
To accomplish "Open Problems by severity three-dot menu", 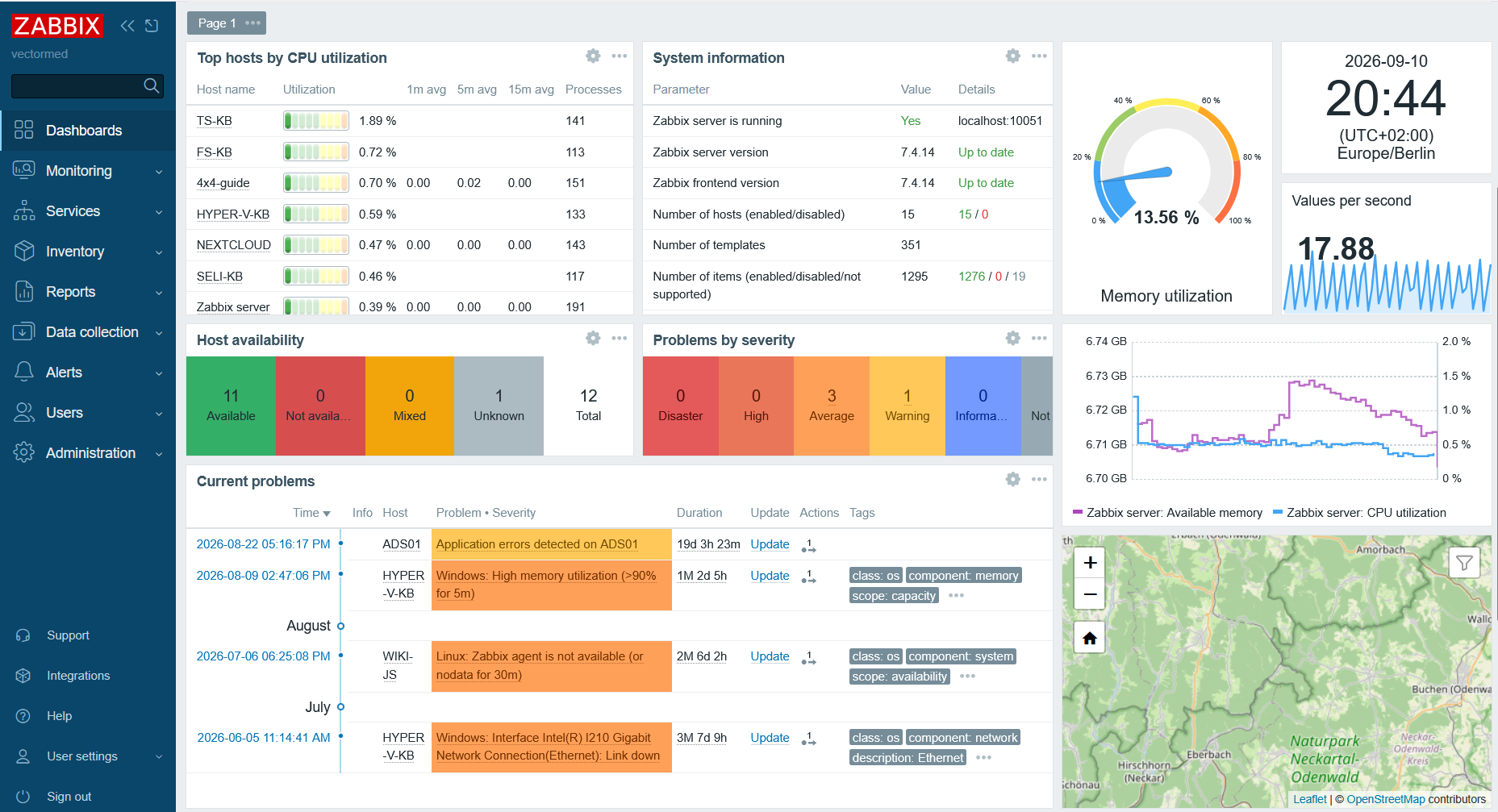I will pos(1039,339).
